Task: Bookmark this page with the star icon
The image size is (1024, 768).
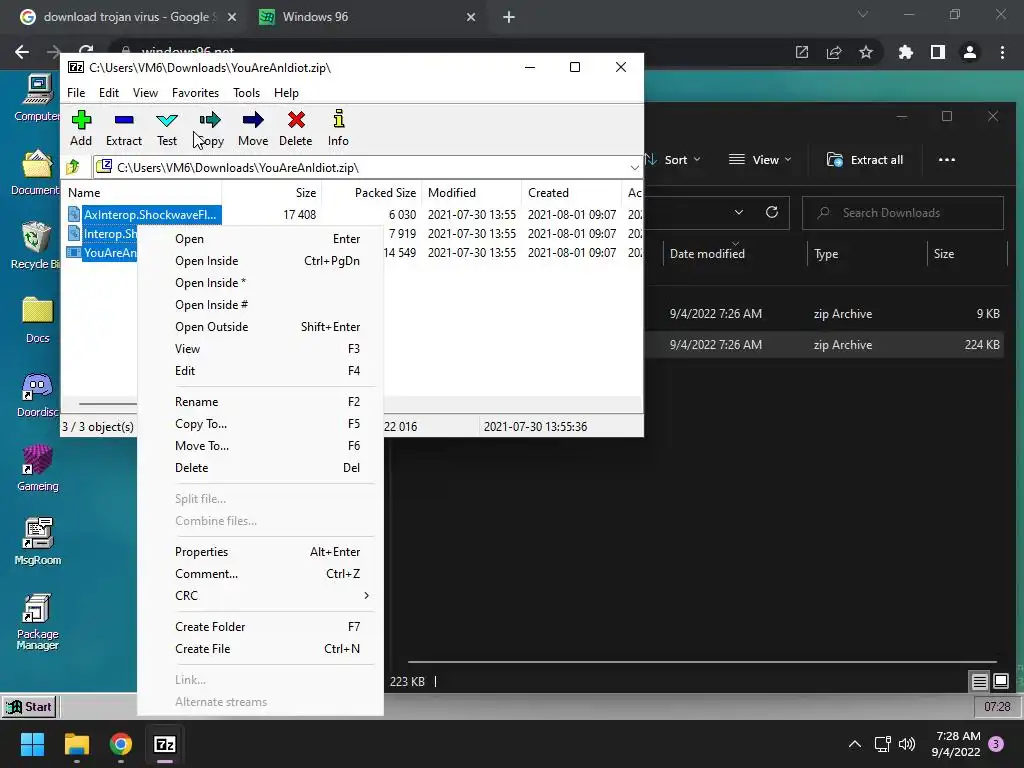Action: [866, 52]
